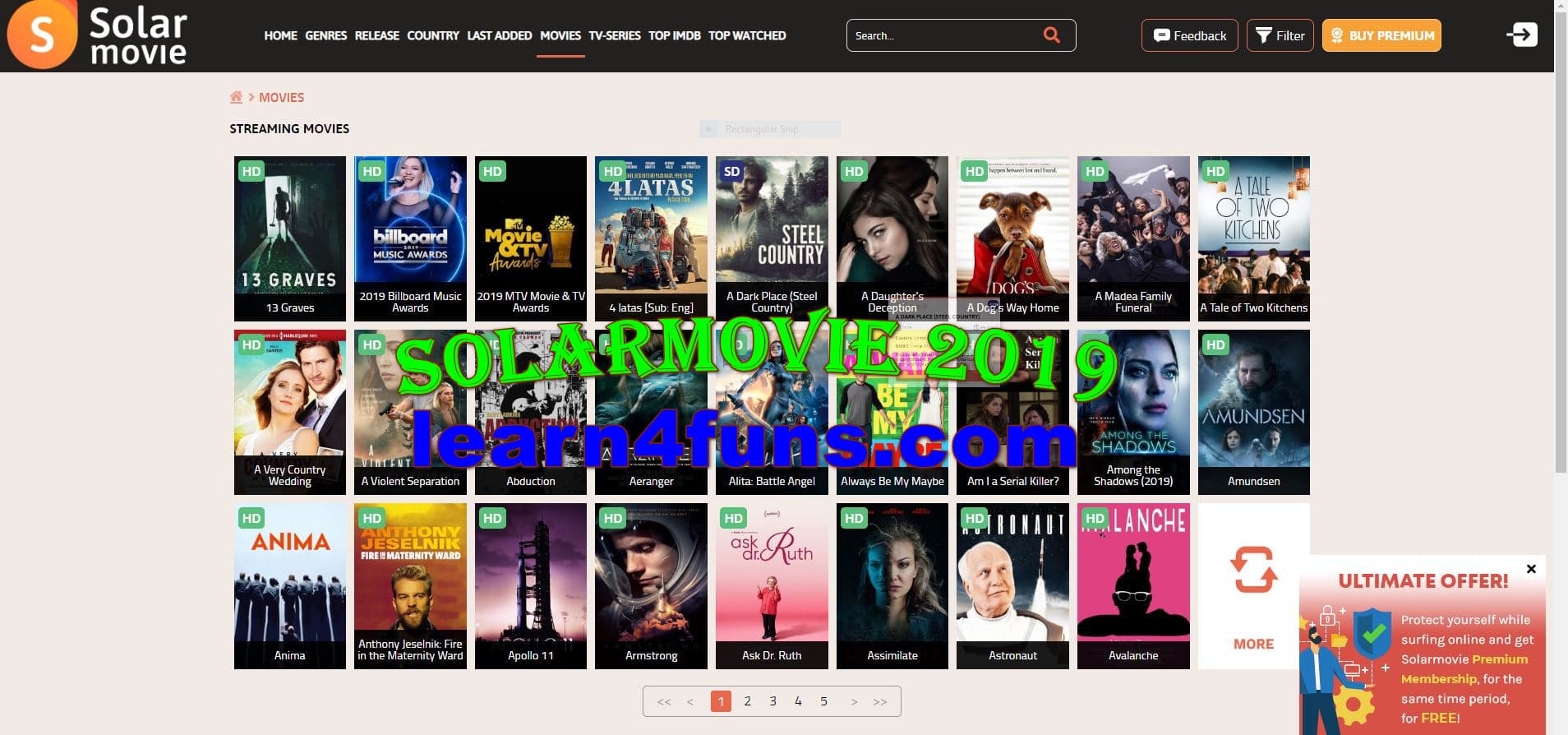Click the Aeranger title label
The width and height of the screenshot is (1568, 735).
point(651,481)
